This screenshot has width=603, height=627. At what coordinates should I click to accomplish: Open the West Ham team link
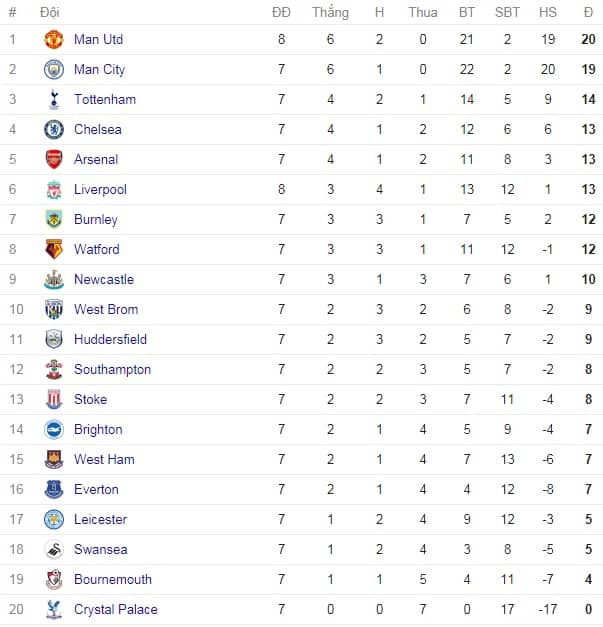[x=104, y=459]
